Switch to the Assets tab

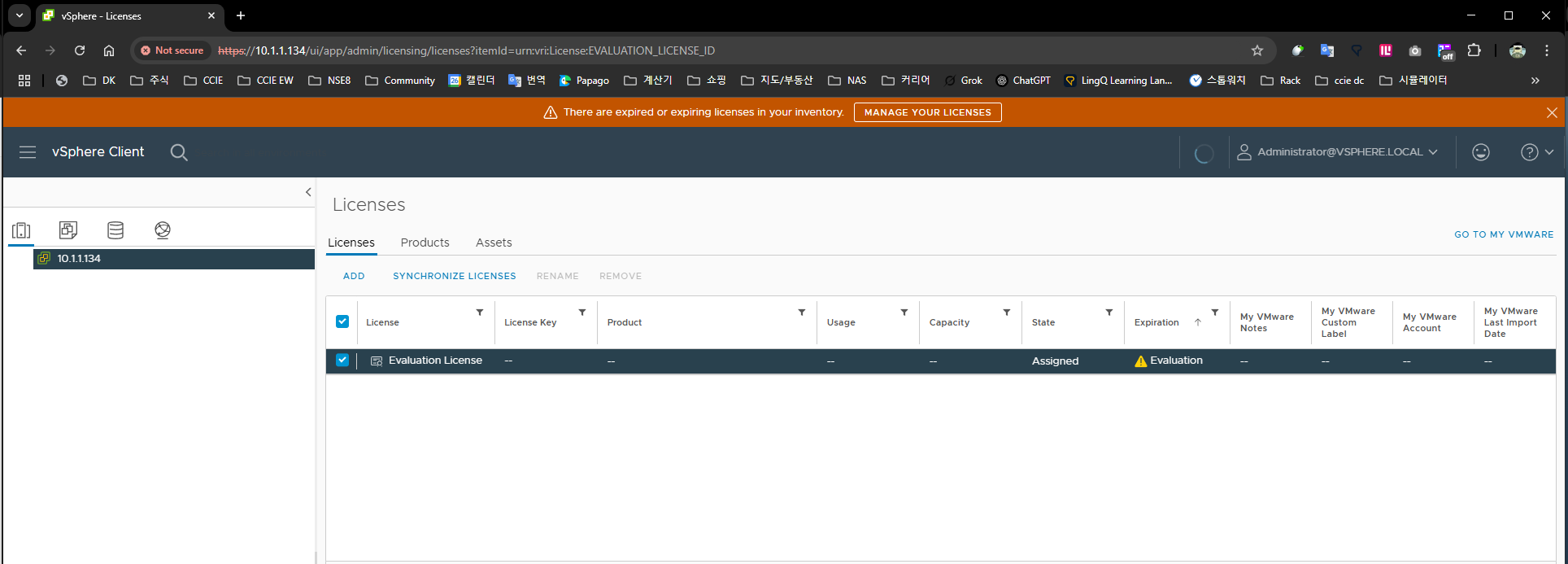tap(494, 243)
